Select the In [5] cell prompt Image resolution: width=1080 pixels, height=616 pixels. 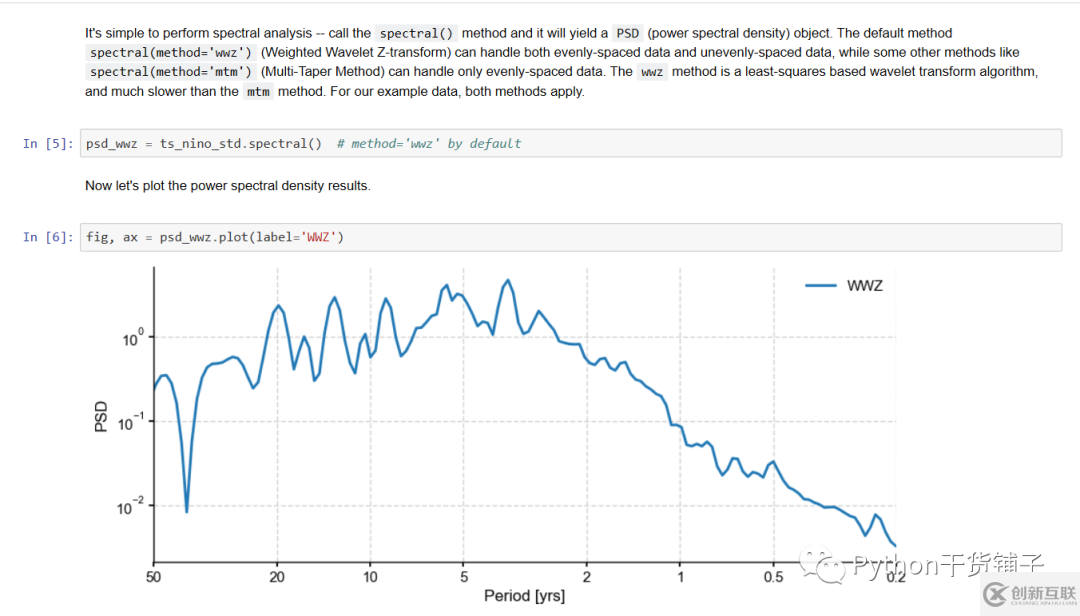(48, 143)
